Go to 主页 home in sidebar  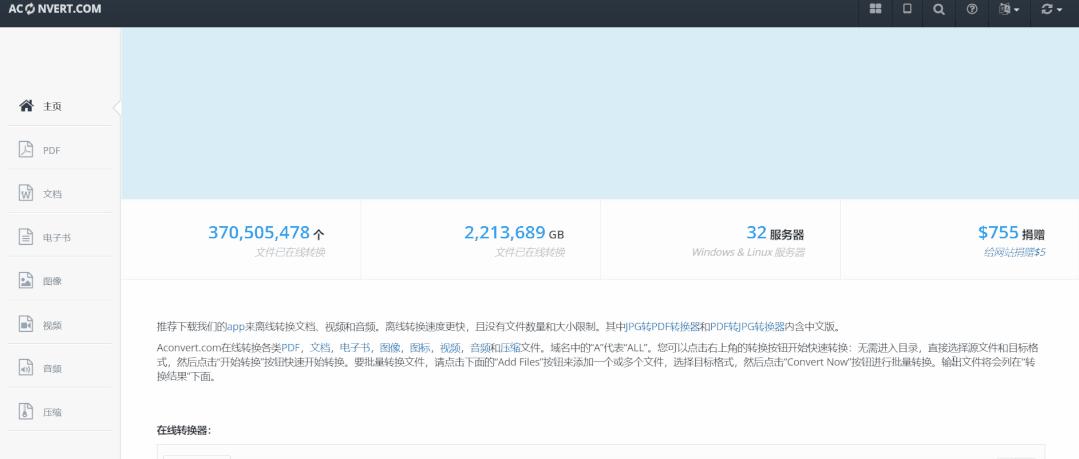tap(52, 106)
